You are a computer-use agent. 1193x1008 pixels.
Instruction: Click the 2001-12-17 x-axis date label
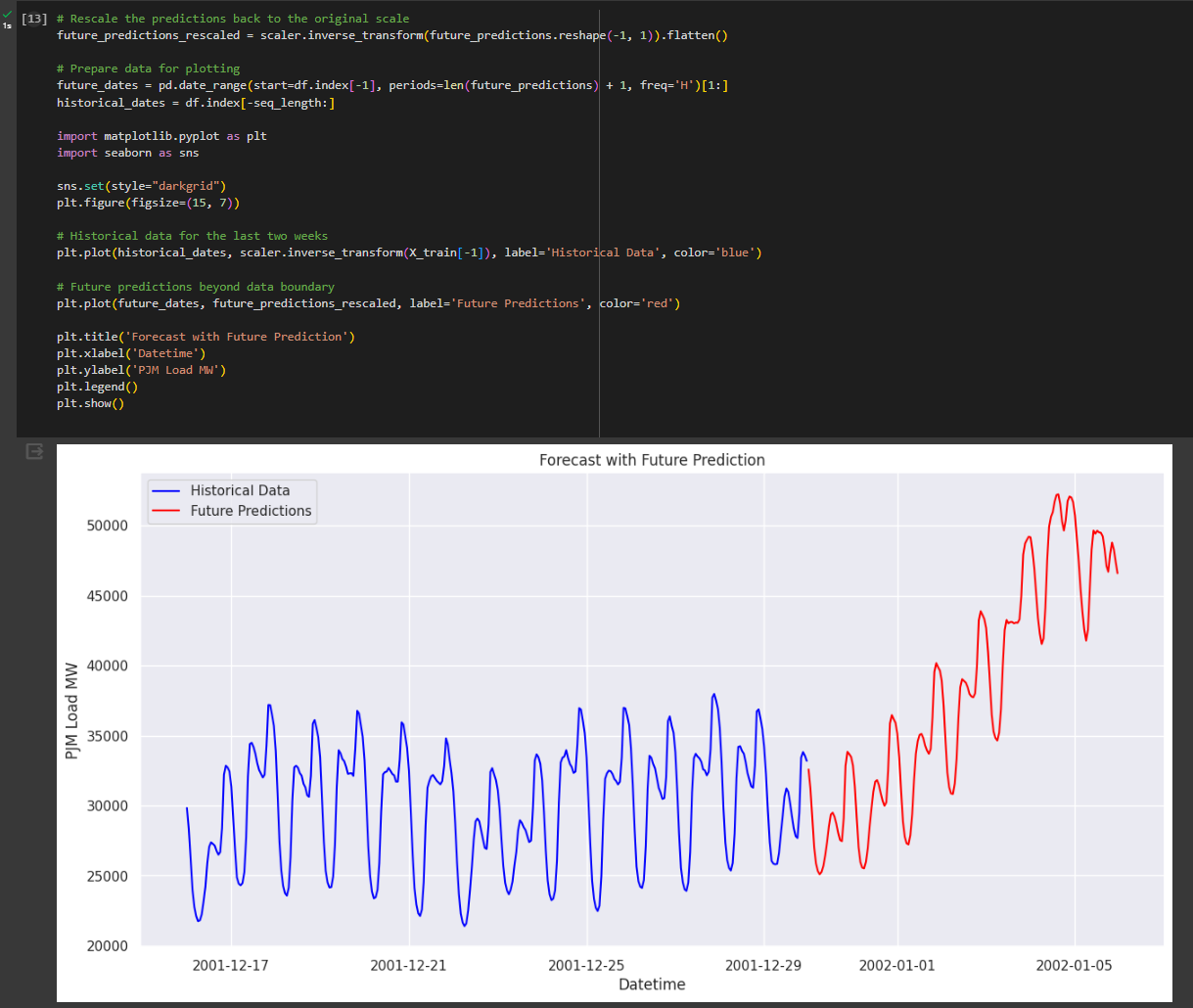pos(231,965)
